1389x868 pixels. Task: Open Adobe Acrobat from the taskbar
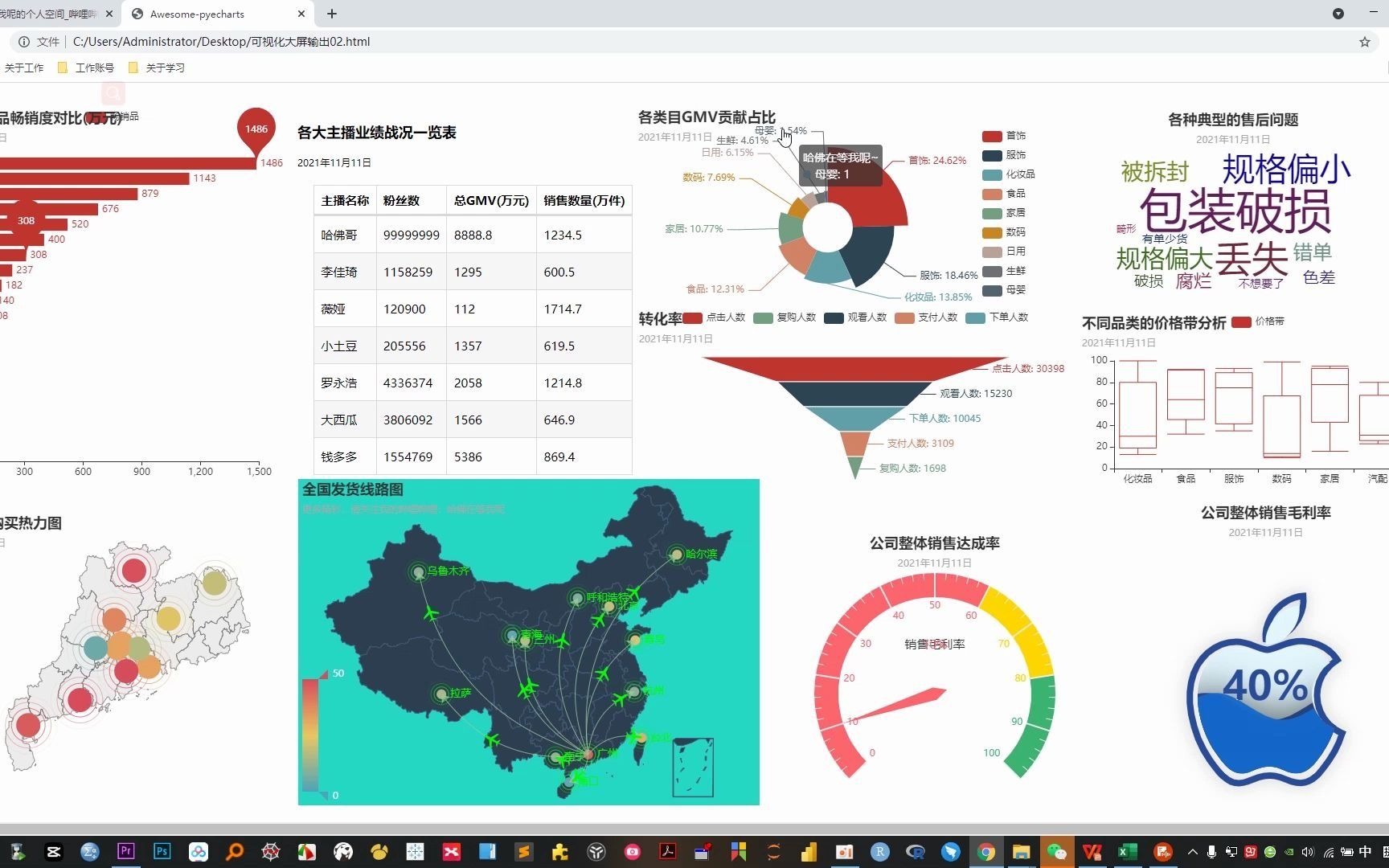point(668,852)
